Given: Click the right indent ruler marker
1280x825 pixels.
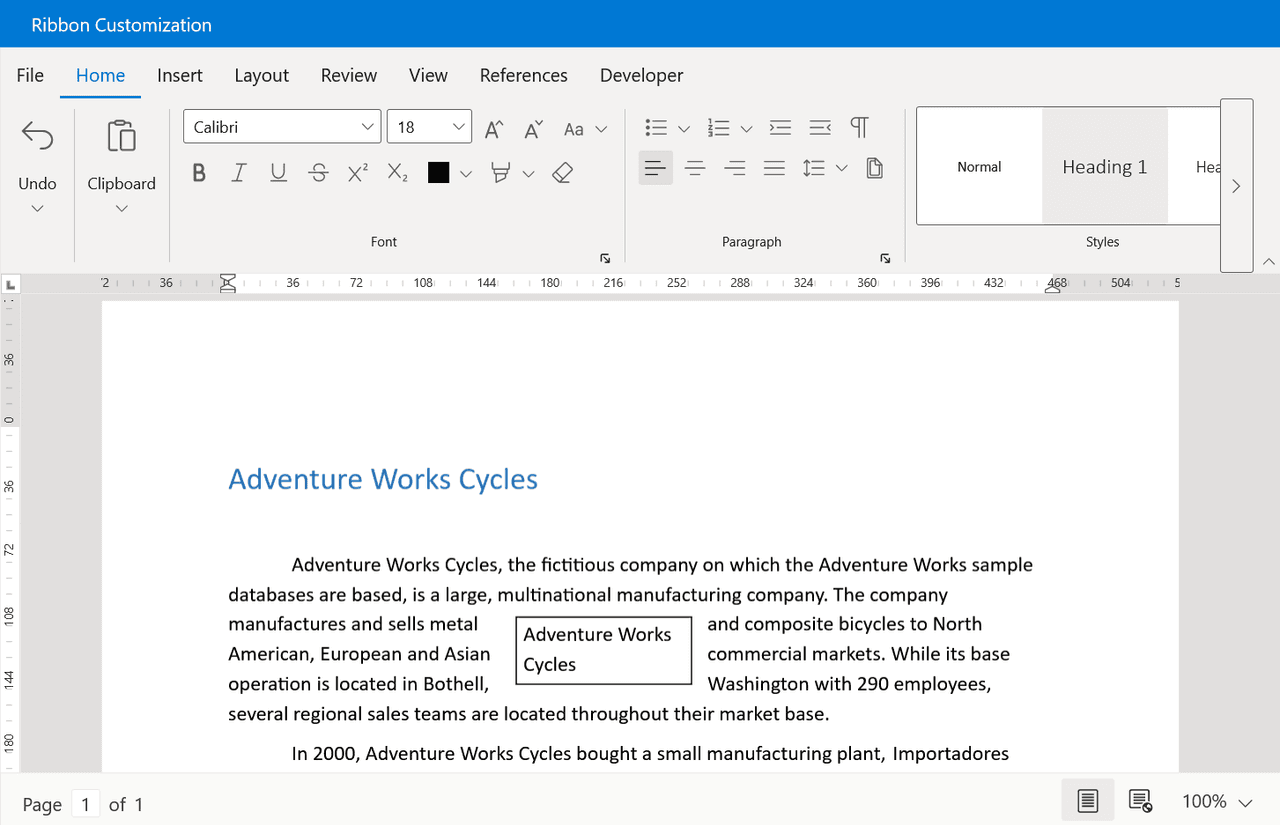Looking at the screenshot, I should 1054,286.
